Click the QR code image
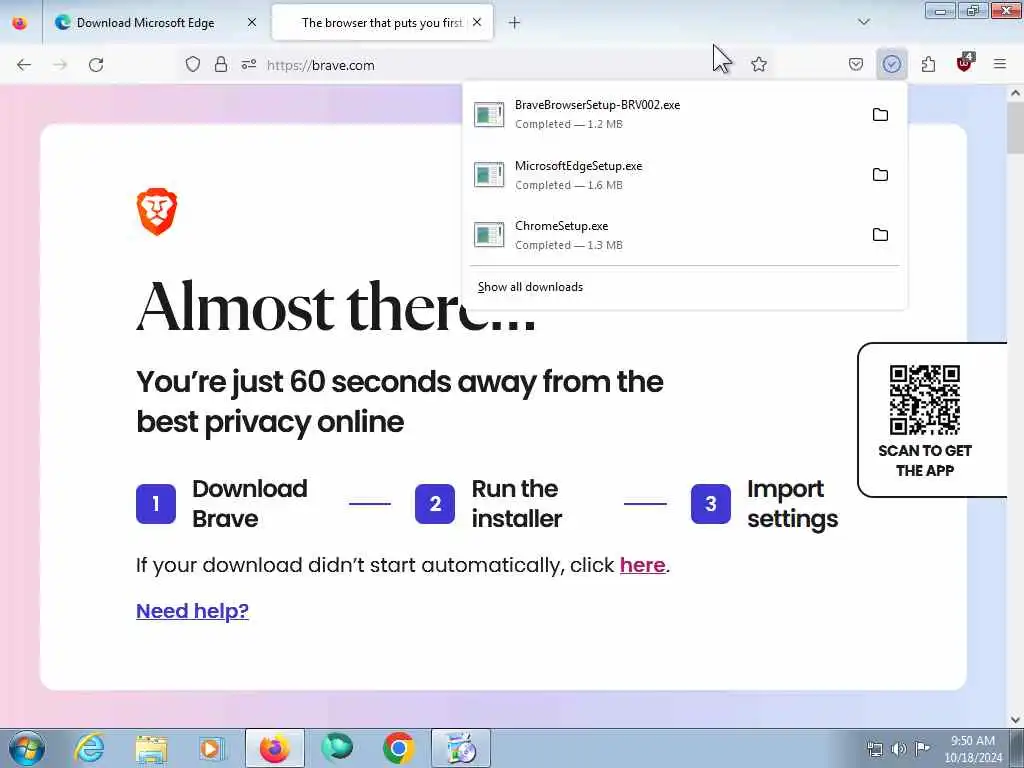The image size is (1024, 768). point(925,400)
